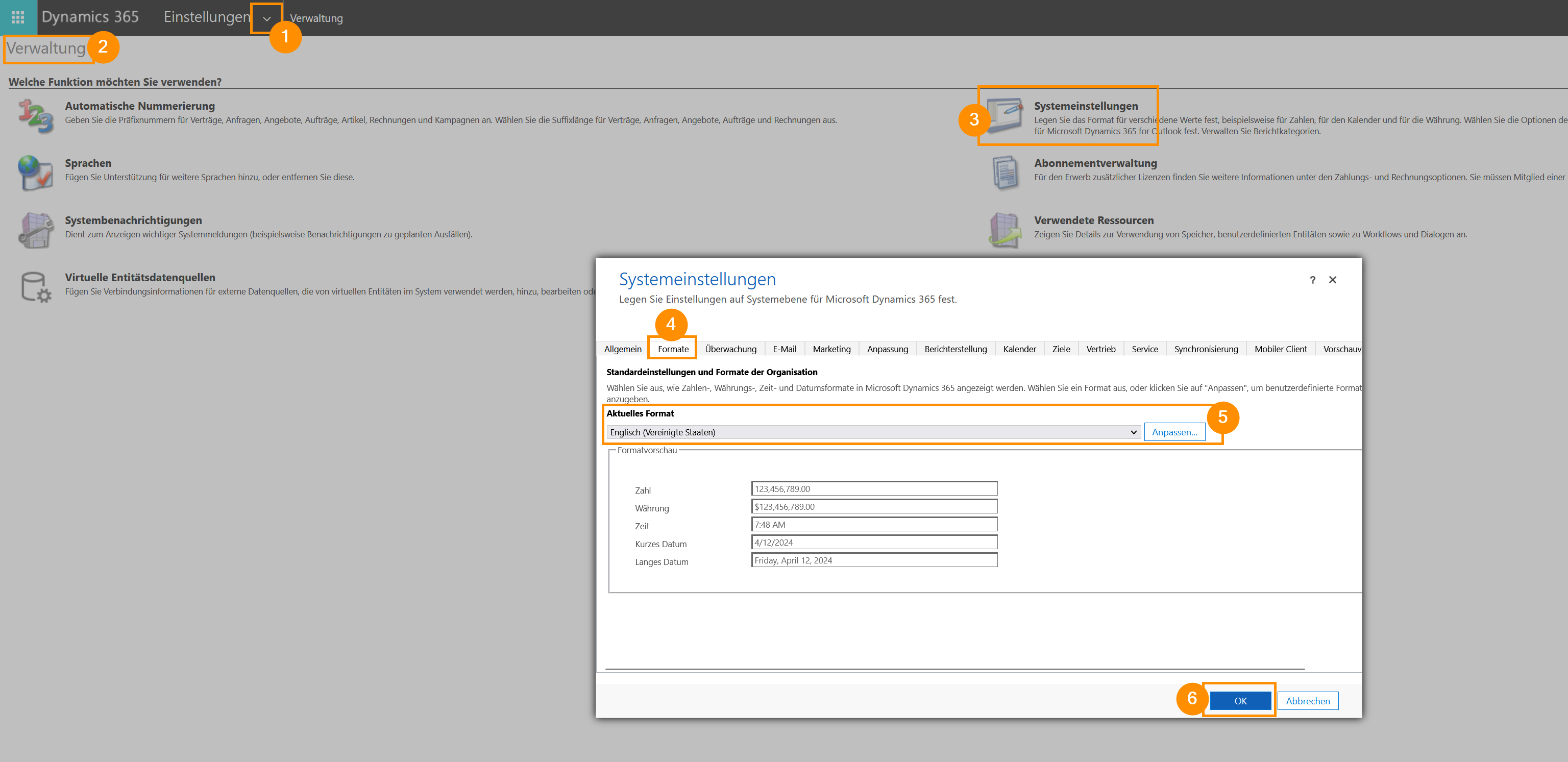The height and width of the screenshot is (762, 1568).
Task: Switch to the Ziele tab
Action: tap(1061, 349)
